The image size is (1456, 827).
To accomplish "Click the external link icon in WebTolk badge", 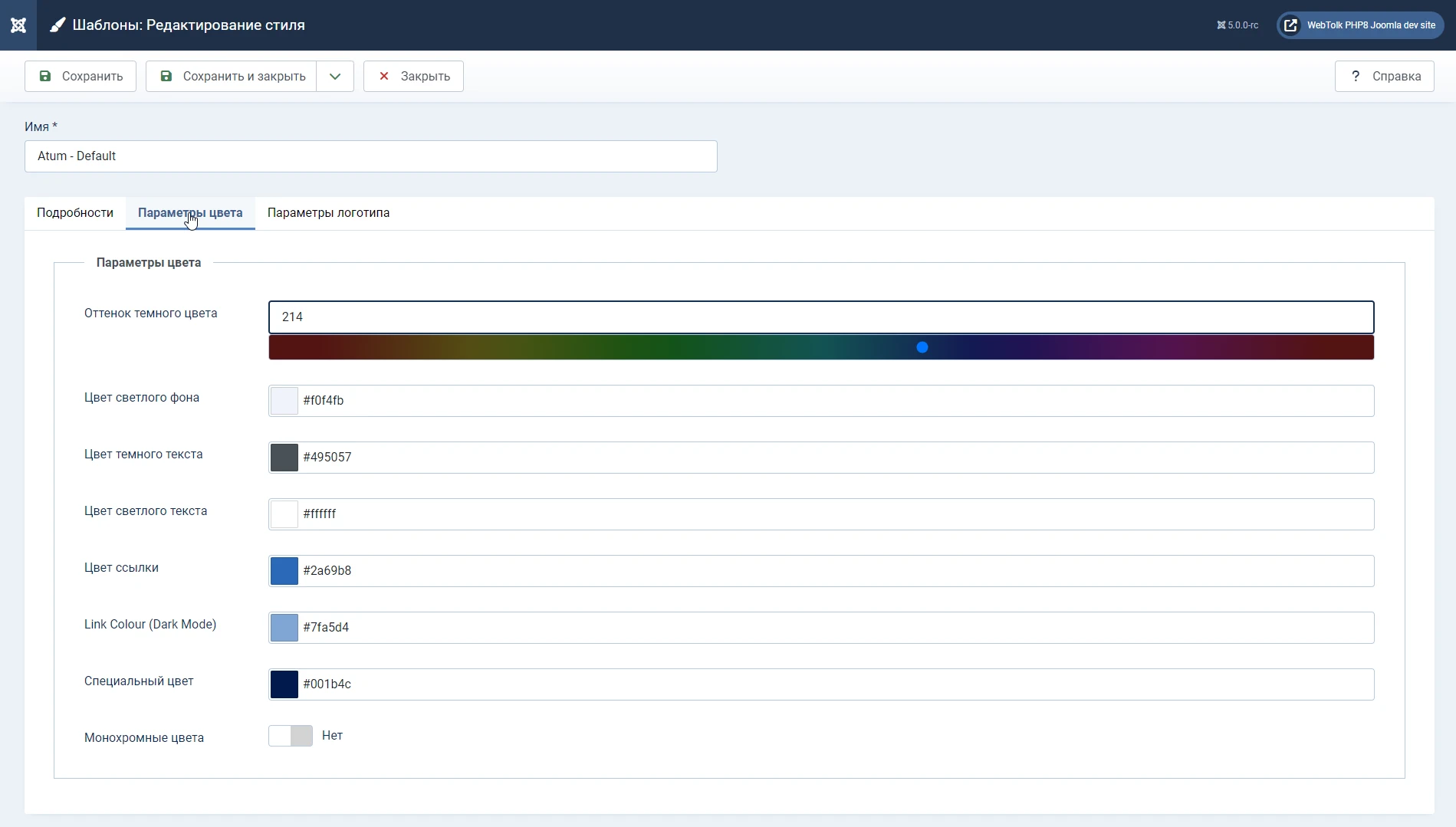I will coord(1290,25).
